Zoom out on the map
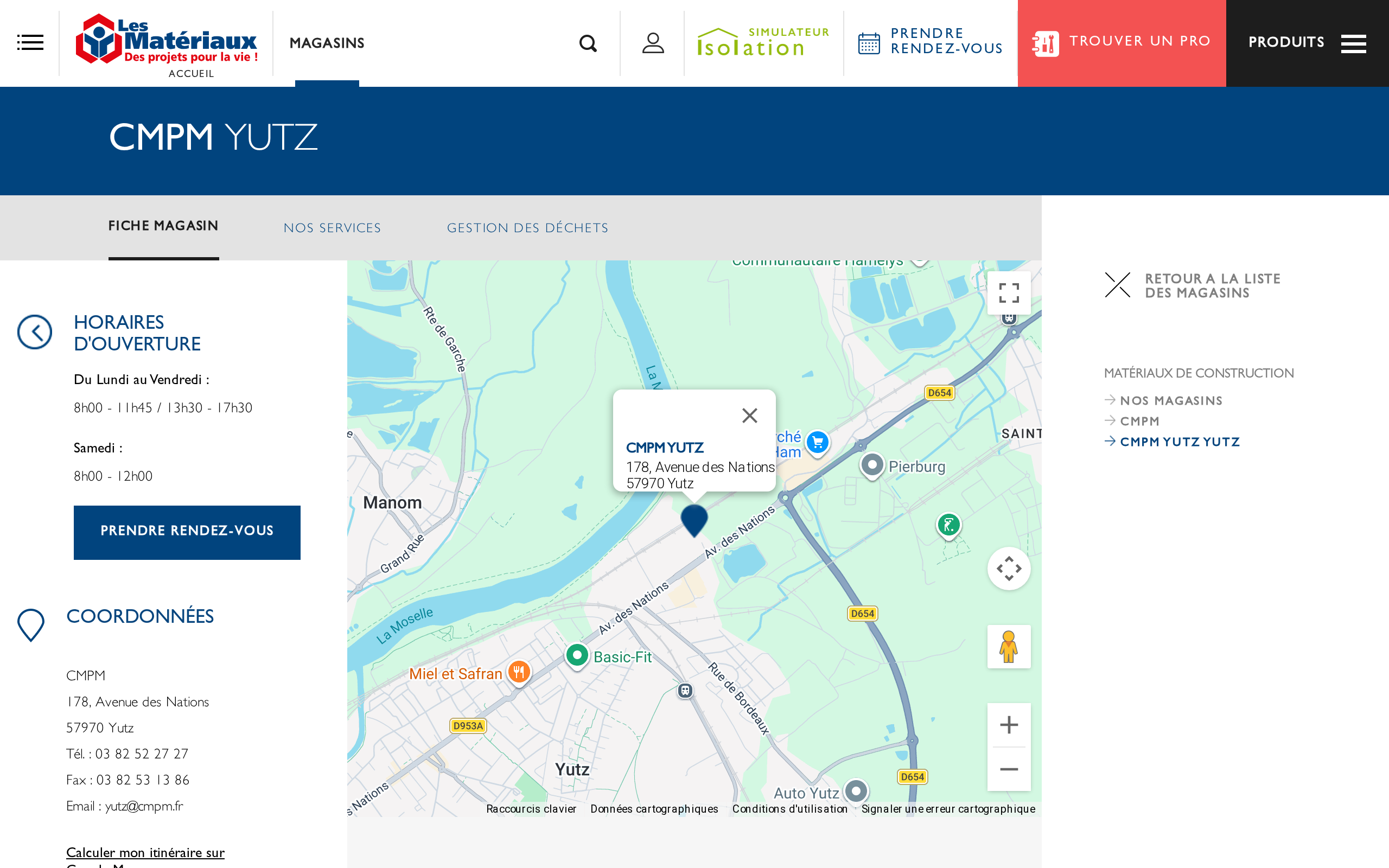1389x868 pixels. [x=1009, y=769]
